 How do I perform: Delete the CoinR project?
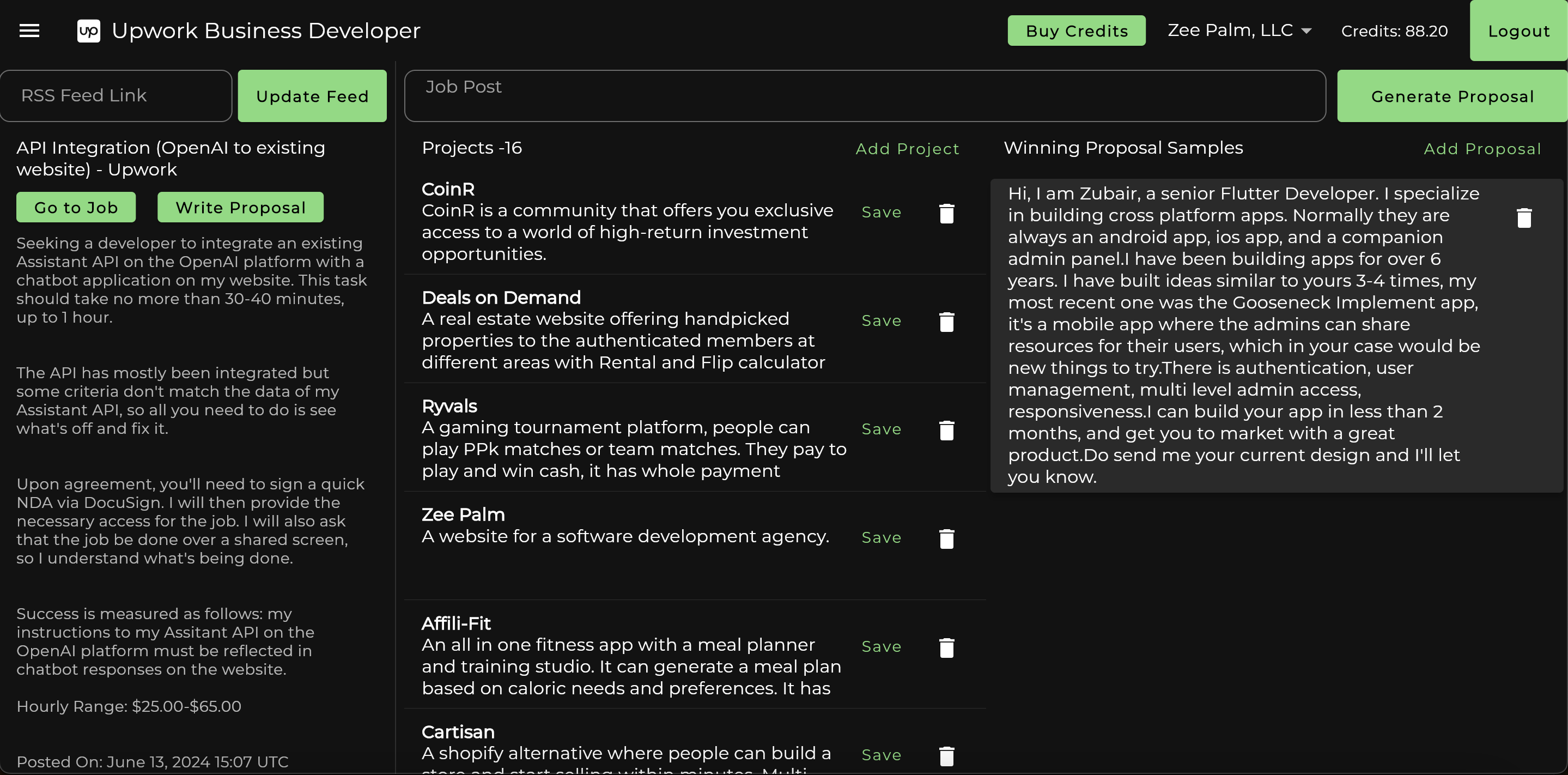pos(946,213)
